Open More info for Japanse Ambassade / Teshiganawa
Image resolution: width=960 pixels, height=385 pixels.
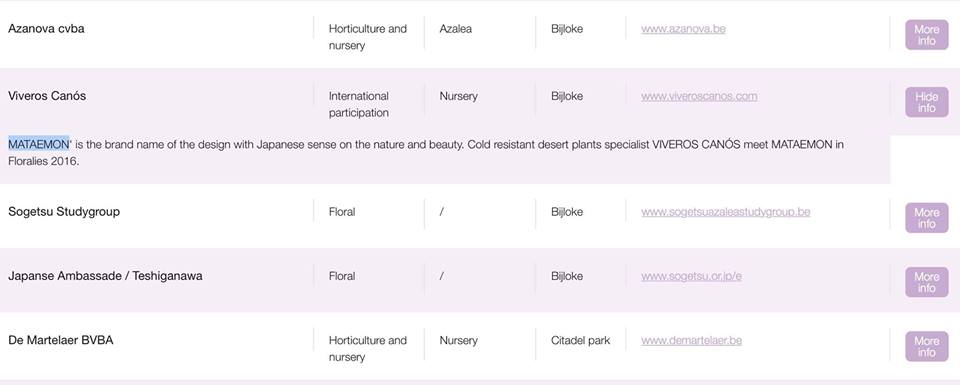[x=926, y=282]
